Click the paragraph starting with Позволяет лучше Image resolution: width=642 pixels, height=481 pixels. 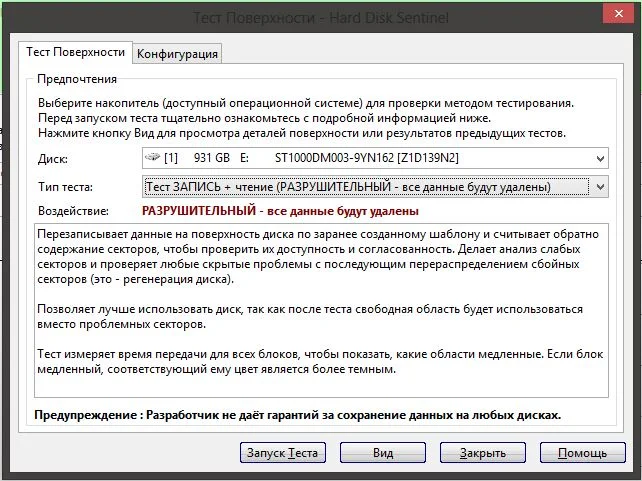tap(310, 316)
